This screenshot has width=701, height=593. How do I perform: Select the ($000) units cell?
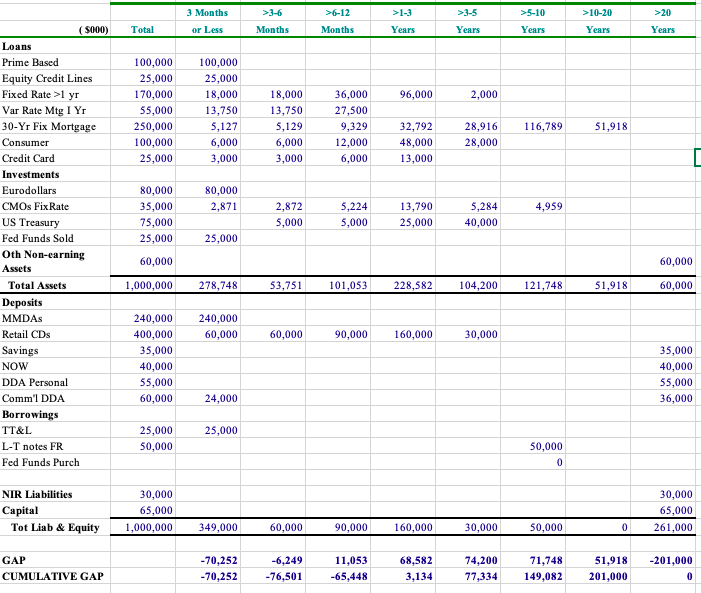pyautogui.click(x=93, y=30)
